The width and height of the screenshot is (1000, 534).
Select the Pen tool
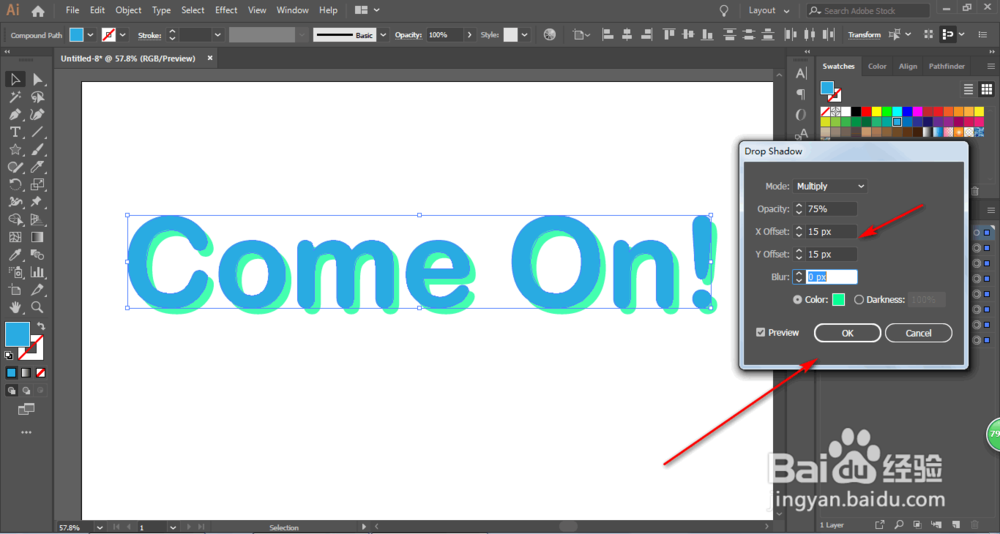[15, 115]
